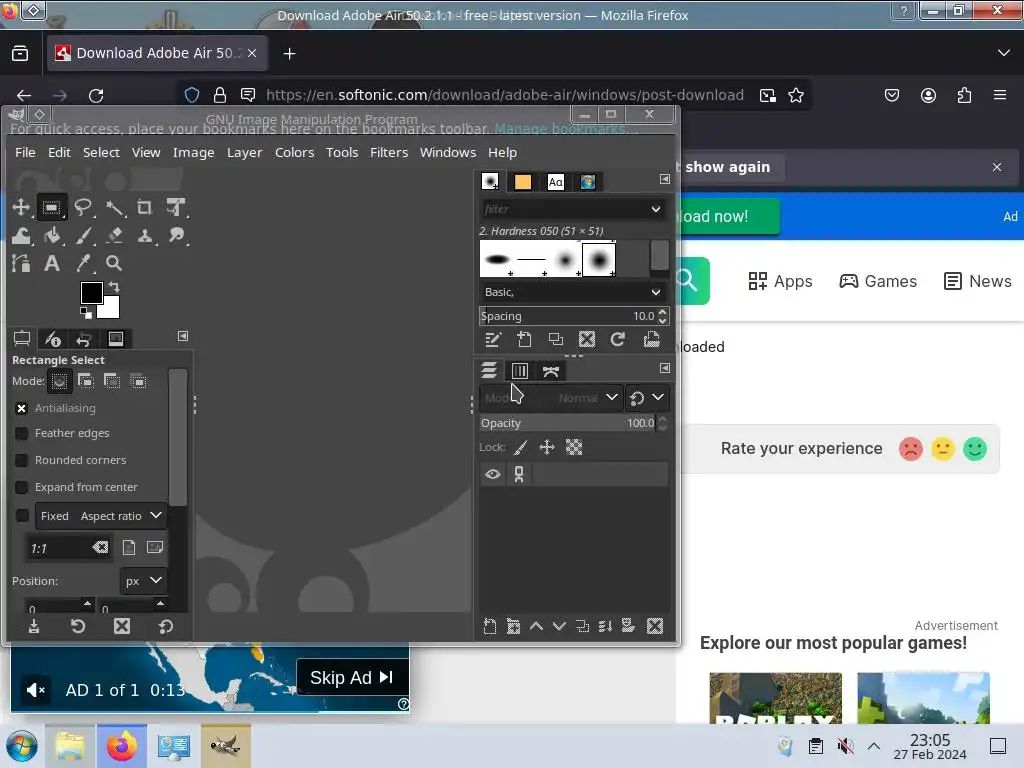
Task: Open Softonic Games link
Action: tap(878, 281)
